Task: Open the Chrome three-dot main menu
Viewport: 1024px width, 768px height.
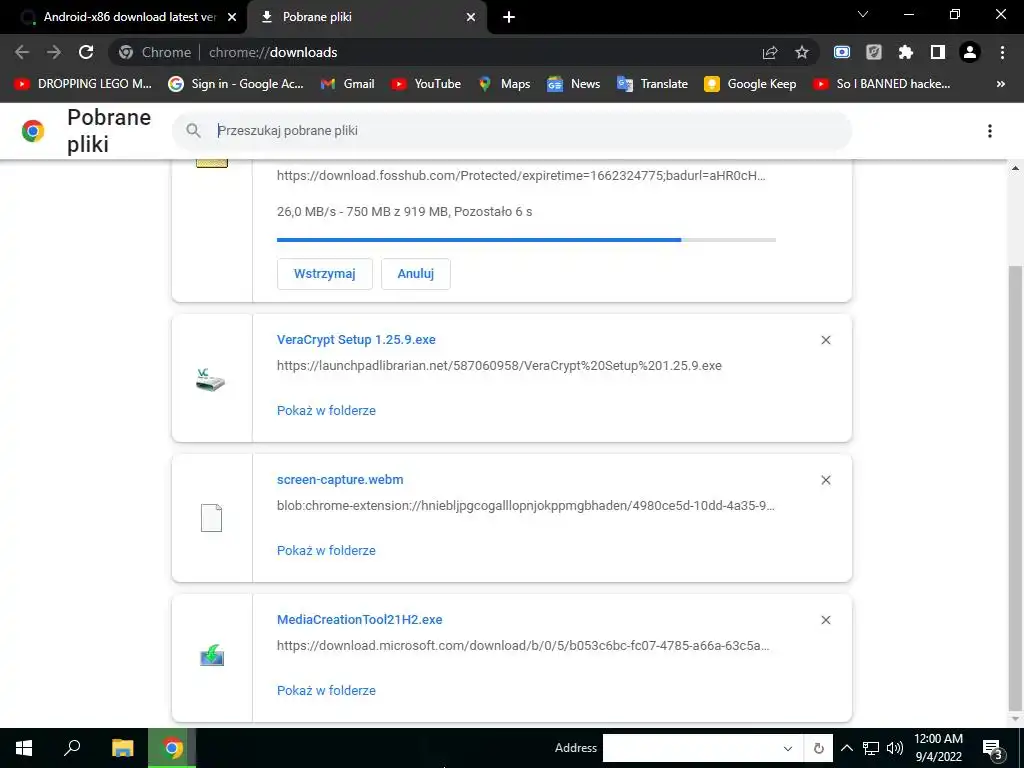Action: [1002, 52]
